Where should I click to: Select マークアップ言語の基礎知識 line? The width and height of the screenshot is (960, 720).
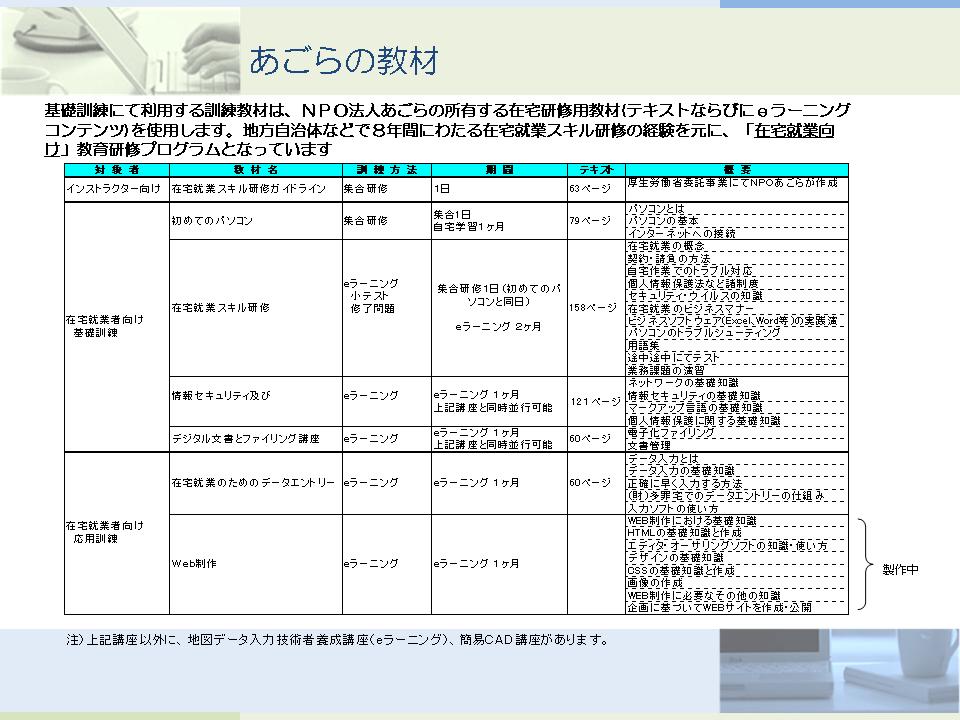pyautogui.click(x=695, y=408)
